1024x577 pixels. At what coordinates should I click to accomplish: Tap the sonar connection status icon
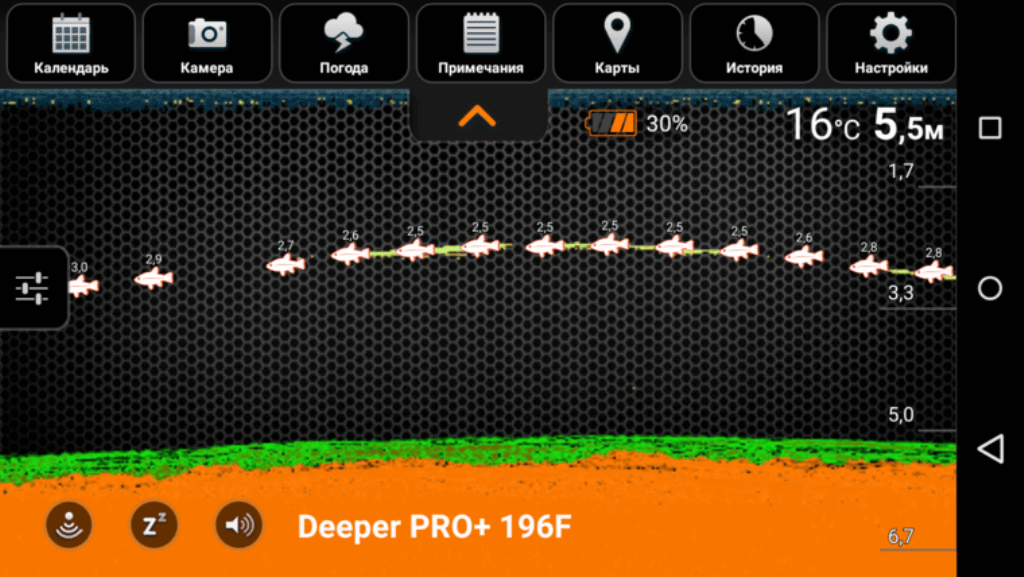coord(69,525)
